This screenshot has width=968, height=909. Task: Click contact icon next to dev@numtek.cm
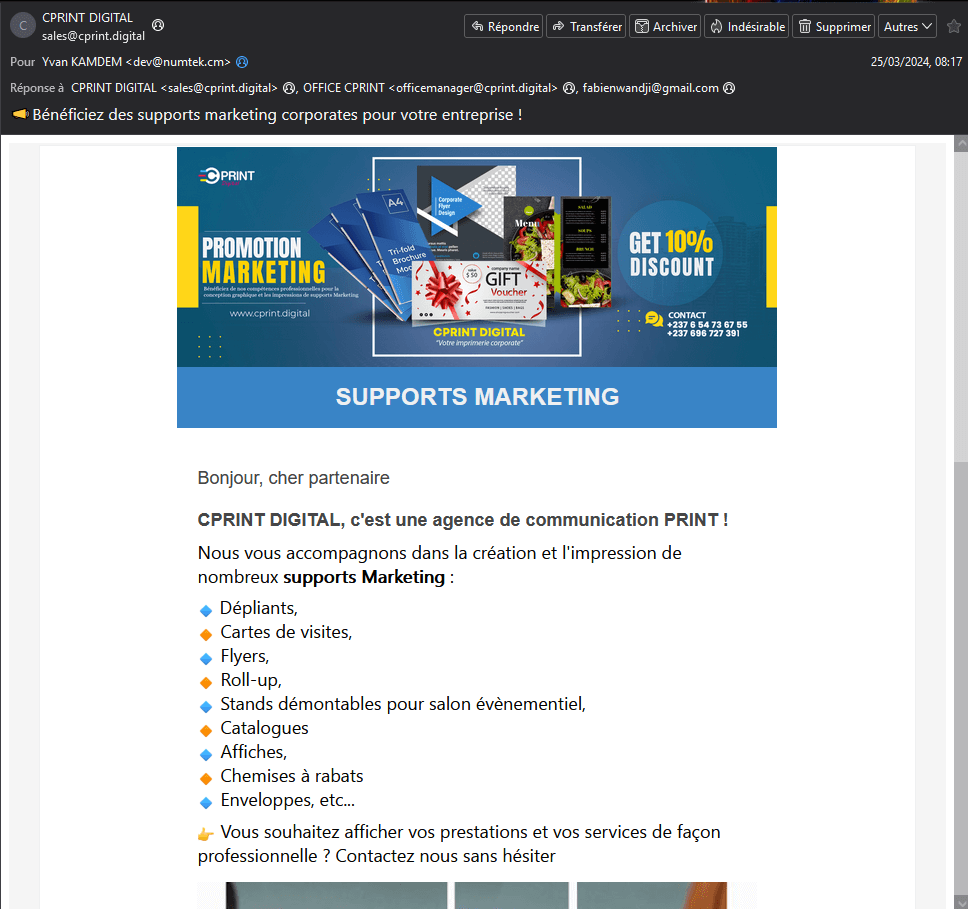tap(242, 62)
